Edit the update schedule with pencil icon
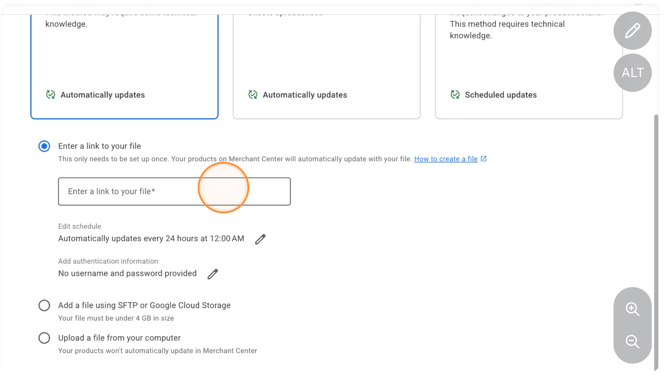 [260, 239]
